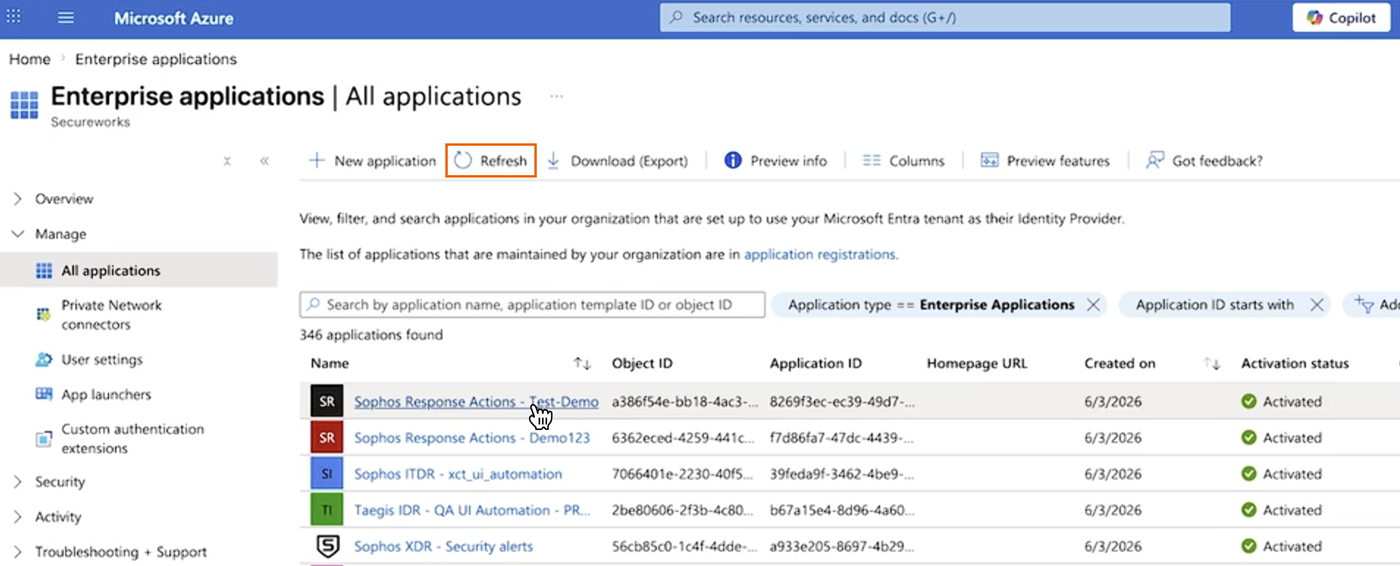Click Application ID starts with filter

coord(1215,305)
